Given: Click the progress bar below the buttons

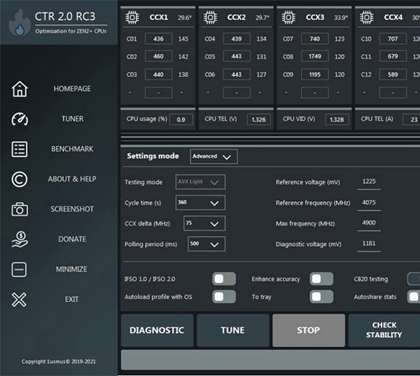Looking at the screenshot, I should [270, 360].
